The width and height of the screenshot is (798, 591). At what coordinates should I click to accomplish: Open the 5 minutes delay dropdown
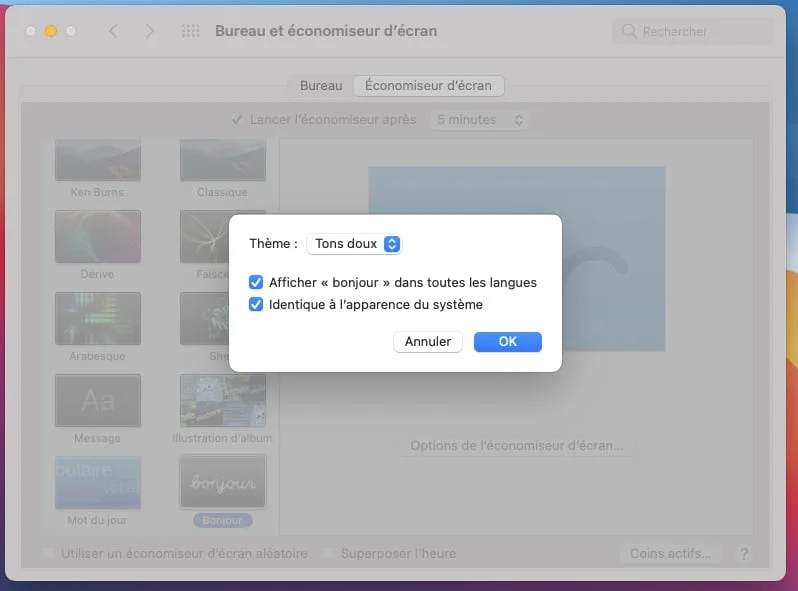(479, 120)
